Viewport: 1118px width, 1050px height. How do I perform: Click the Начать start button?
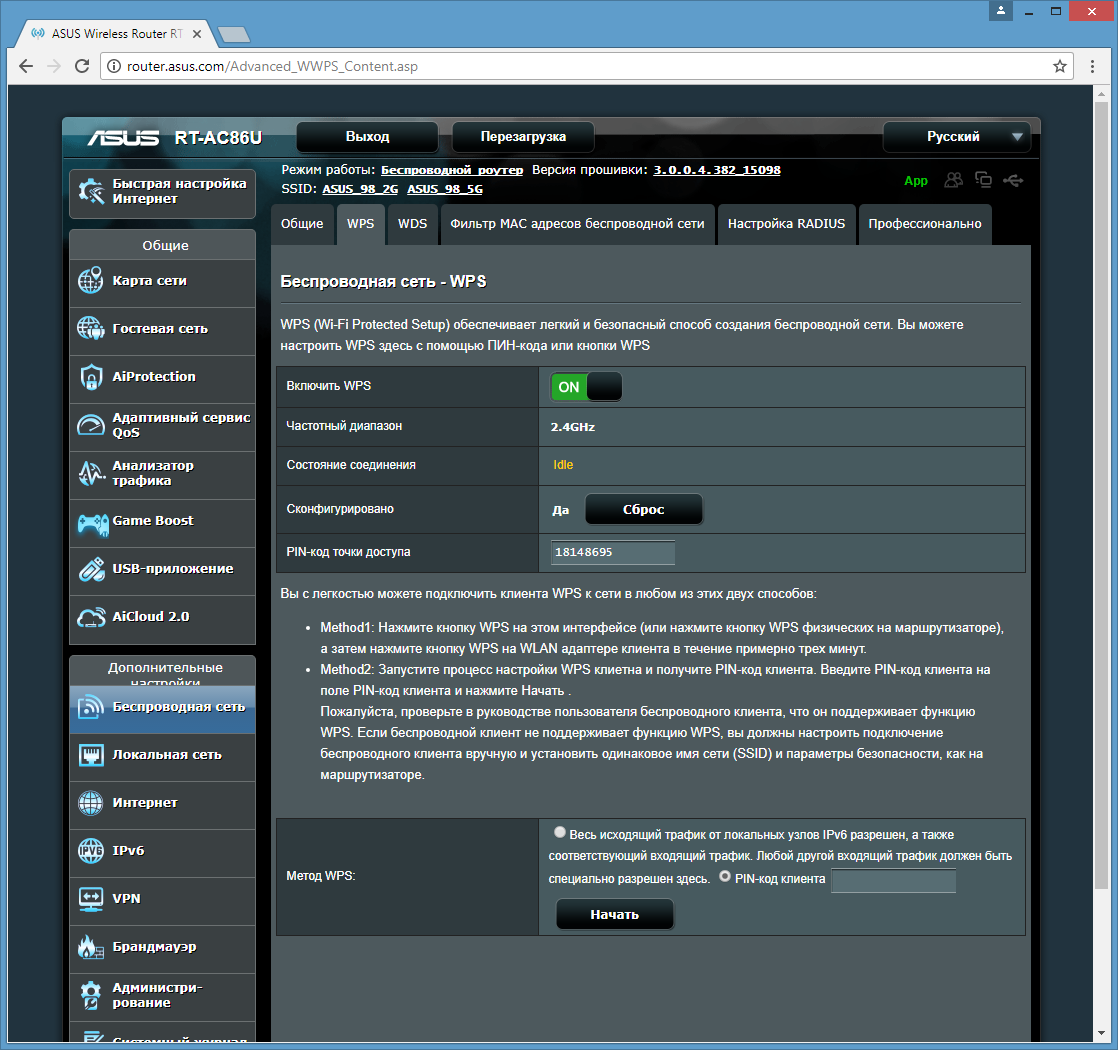tap(615, 915)
